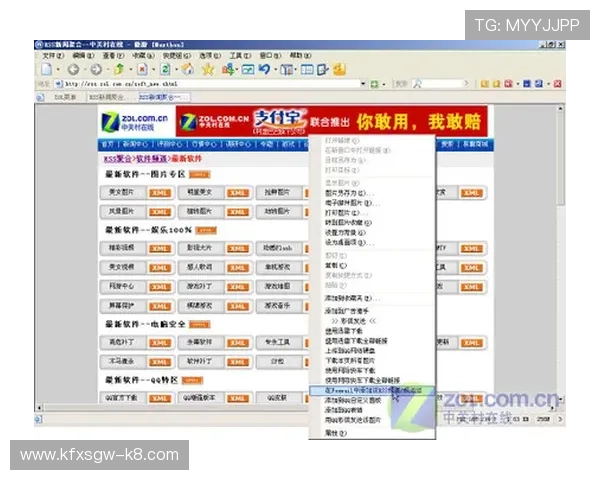Click XML button beside QQ官方下载
This screenshot has height=480, width=600.
(160, 398)
